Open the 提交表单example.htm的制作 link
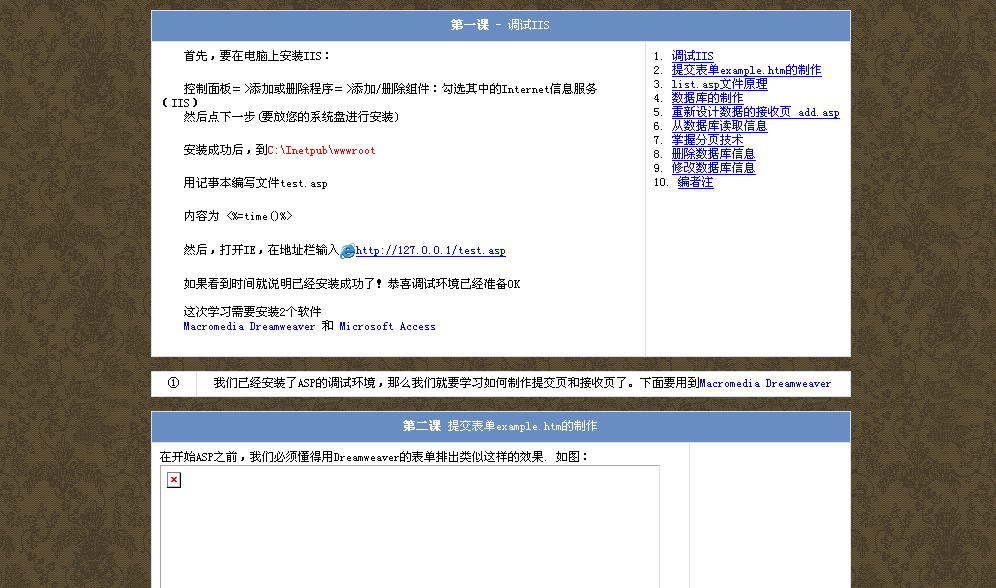The image size is (996, 588). pyautogui.click(x=746, y=70)
